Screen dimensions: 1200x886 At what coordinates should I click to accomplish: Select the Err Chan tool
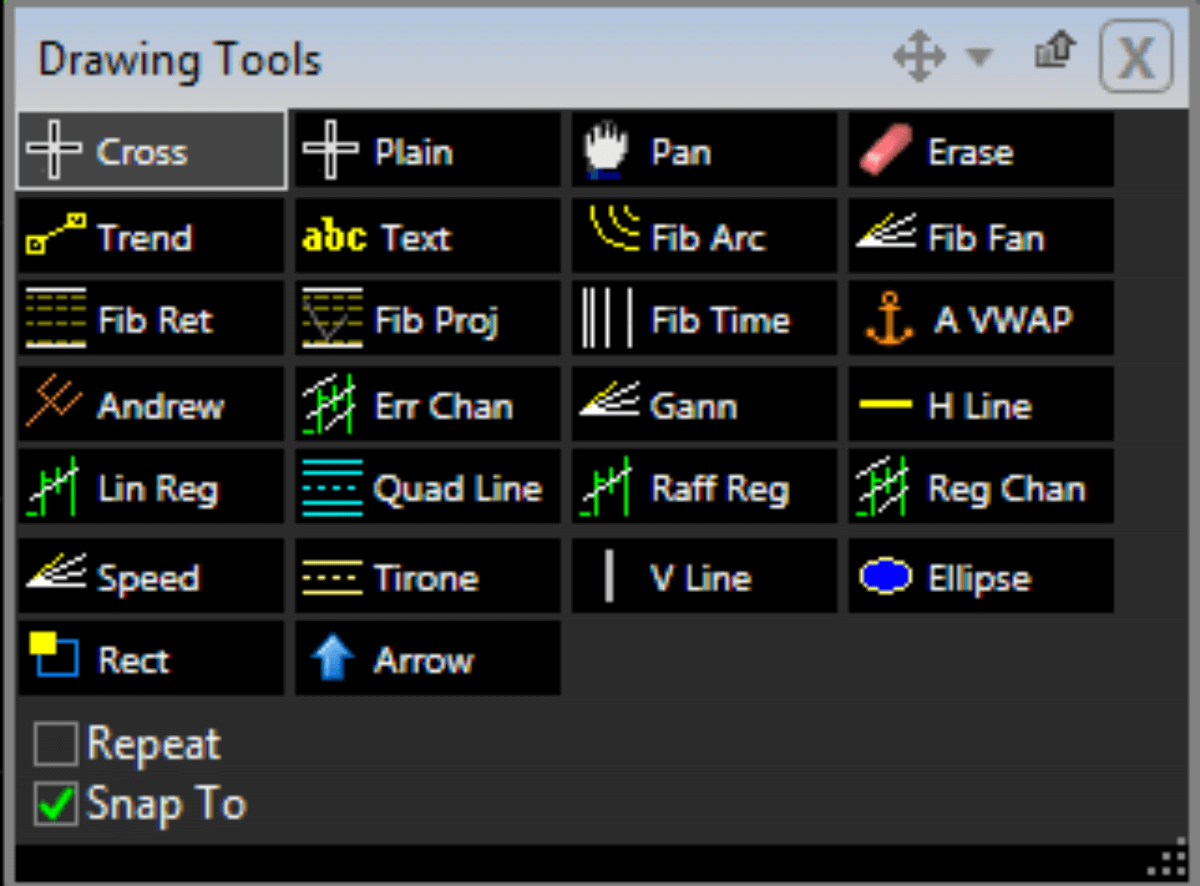click(428, 404)
